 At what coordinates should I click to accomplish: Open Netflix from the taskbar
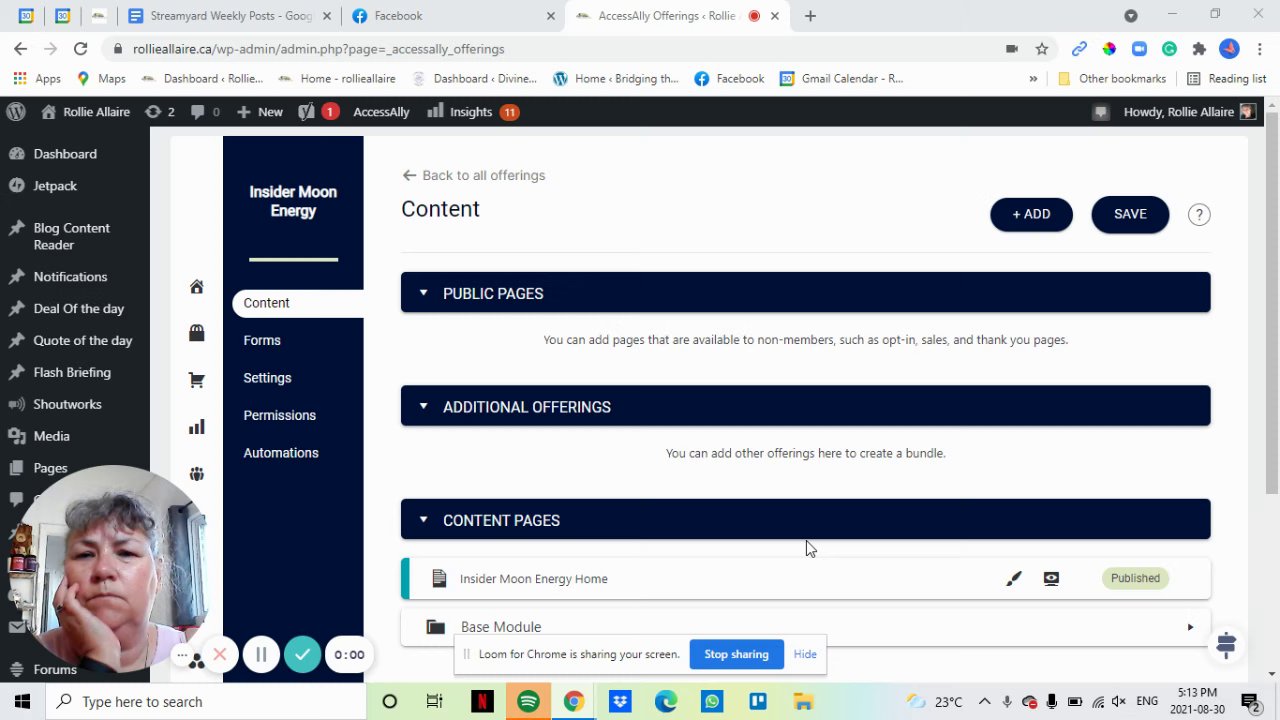482,702
